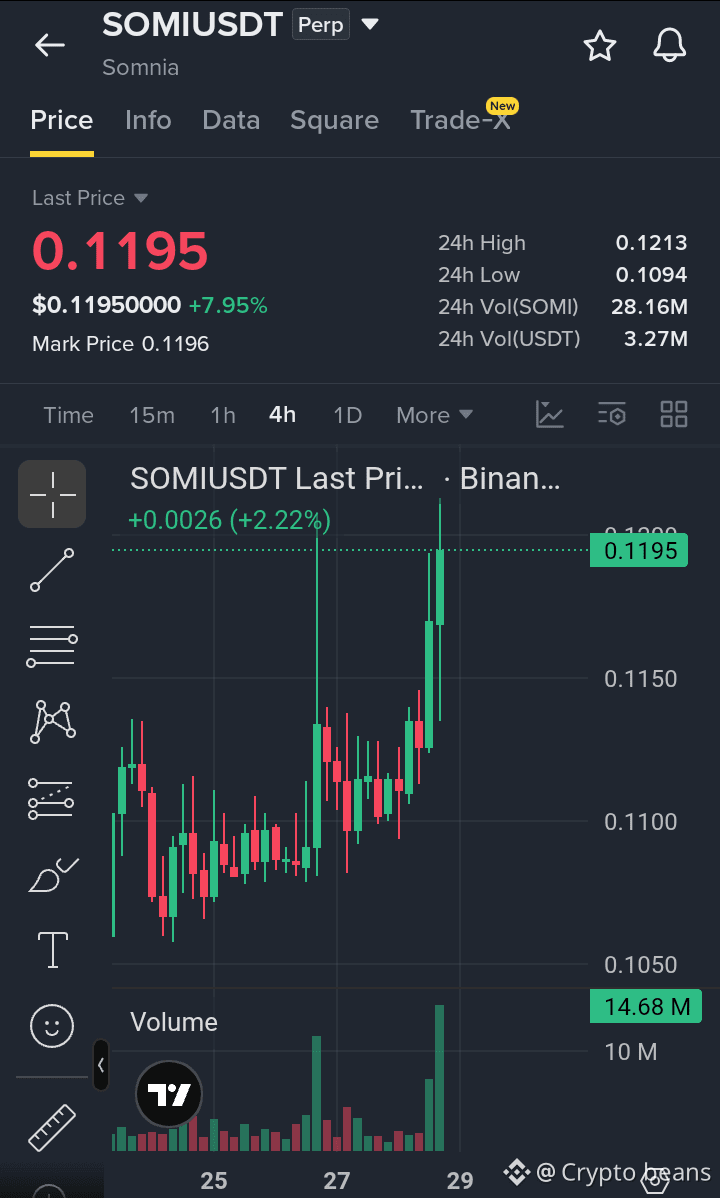This screenshot has height=1198, width=720.
Task: Collapse the drawing toolbar handle
Action: pos(101,1064)
